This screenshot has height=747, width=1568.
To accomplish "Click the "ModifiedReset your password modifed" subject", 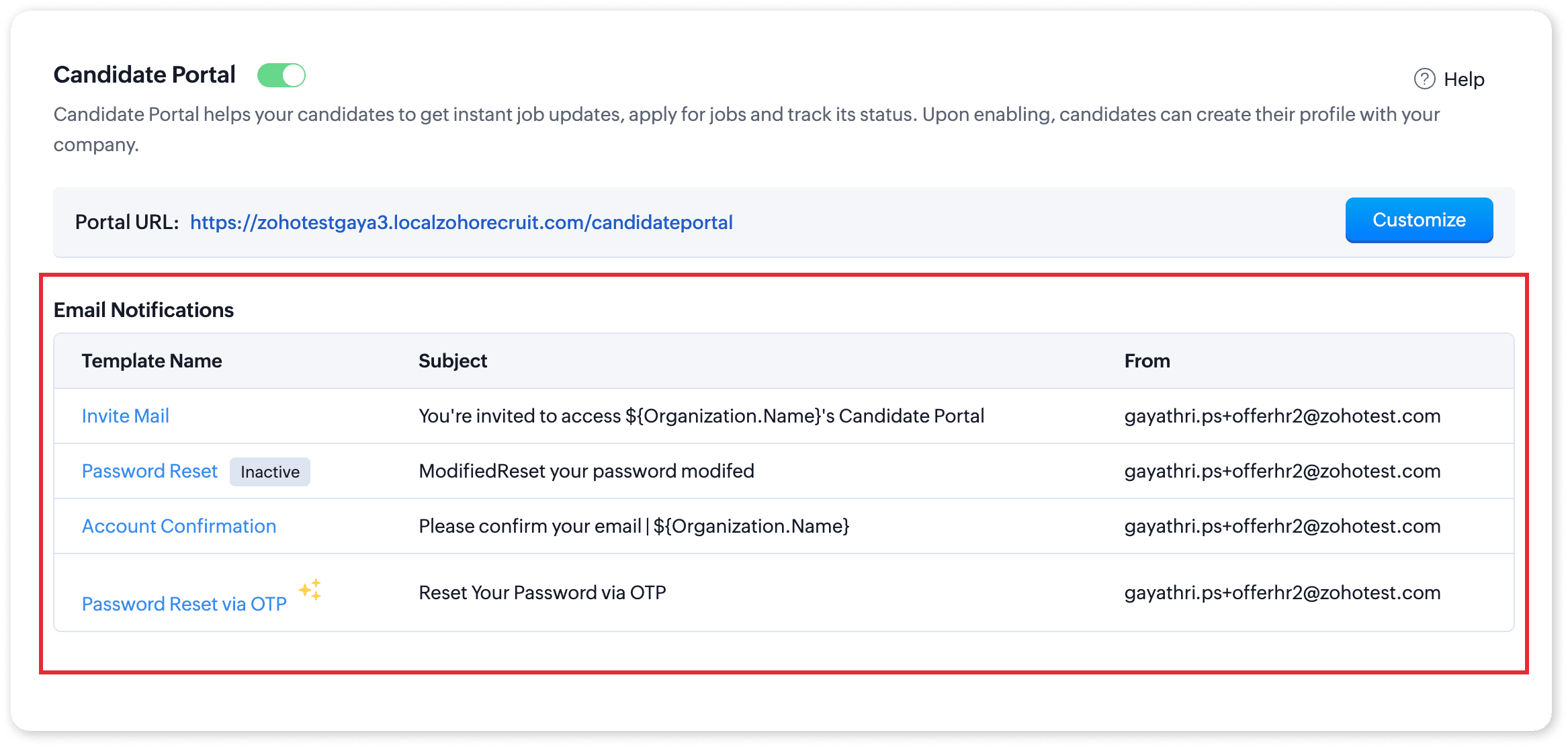I will pyautogui.click(x=586, y=471).
